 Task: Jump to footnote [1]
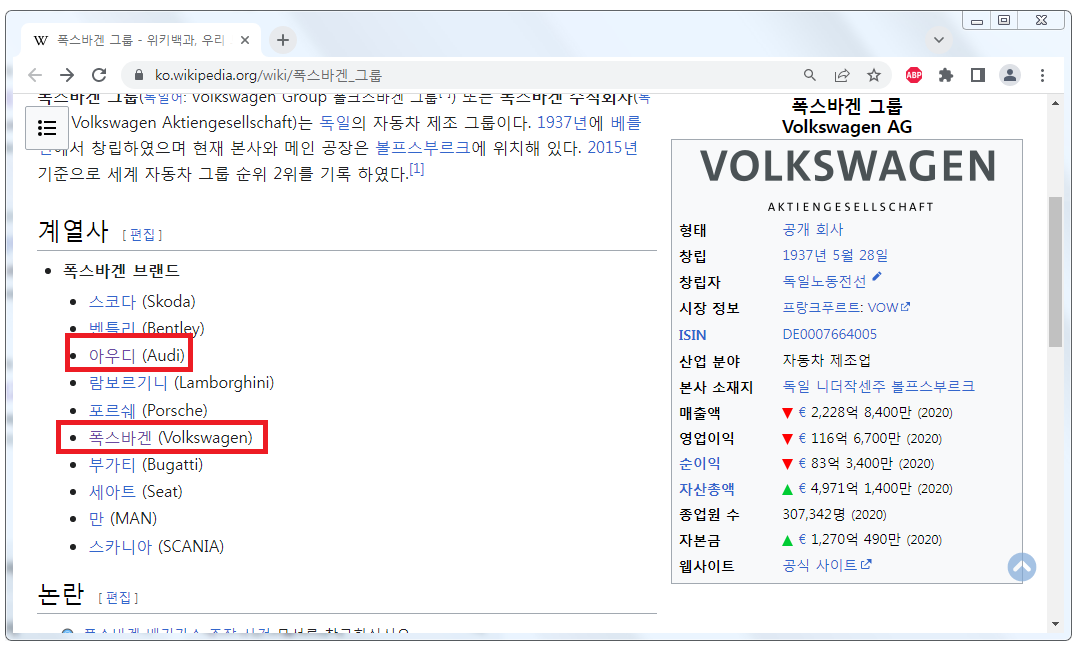click(x=417, y=169)
